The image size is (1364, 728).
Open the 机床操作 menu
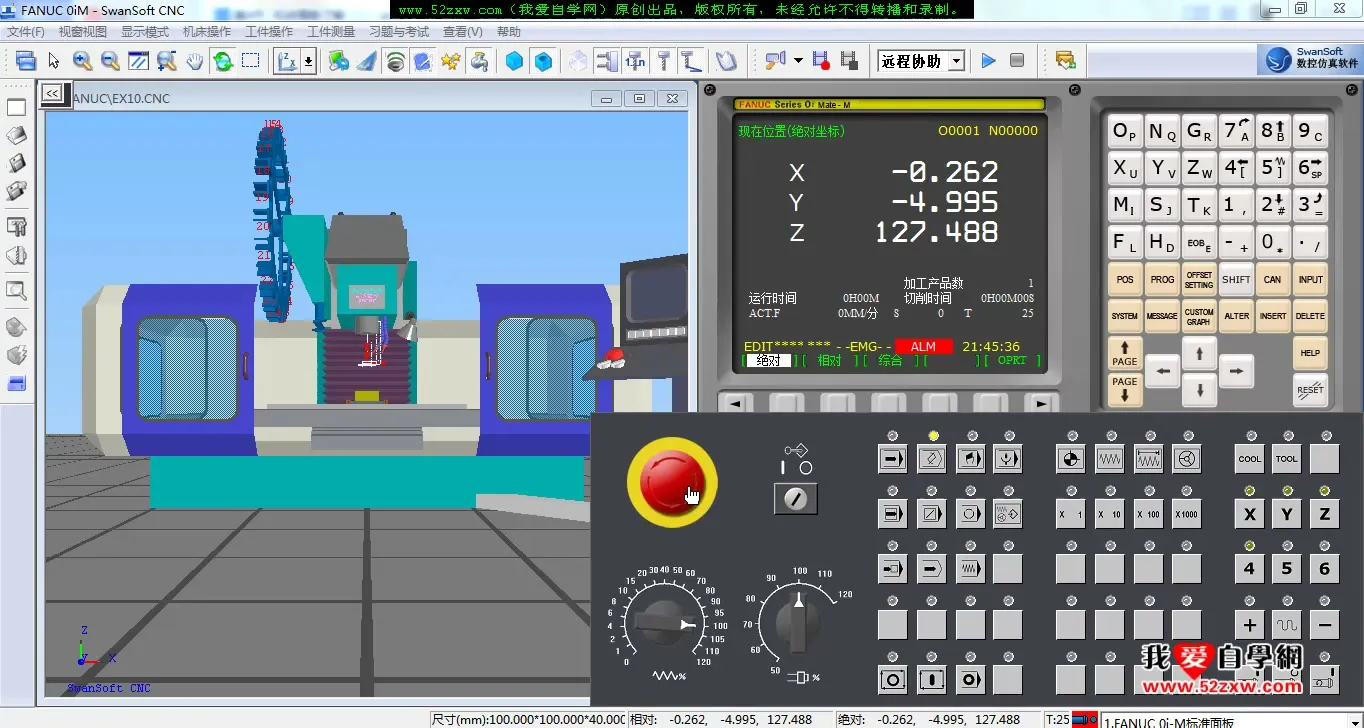point(207,32)
